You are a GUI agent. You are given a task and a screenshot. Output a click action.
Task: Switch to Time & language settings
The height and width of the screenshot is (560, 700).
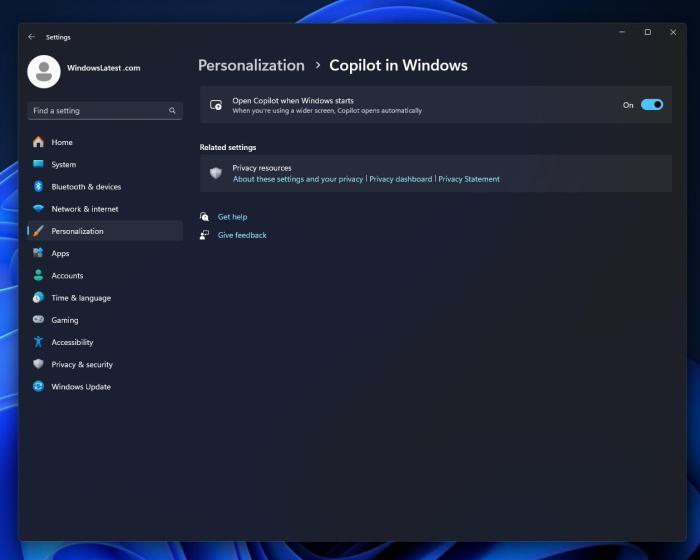pyautogui.click(x=81, y=298)
